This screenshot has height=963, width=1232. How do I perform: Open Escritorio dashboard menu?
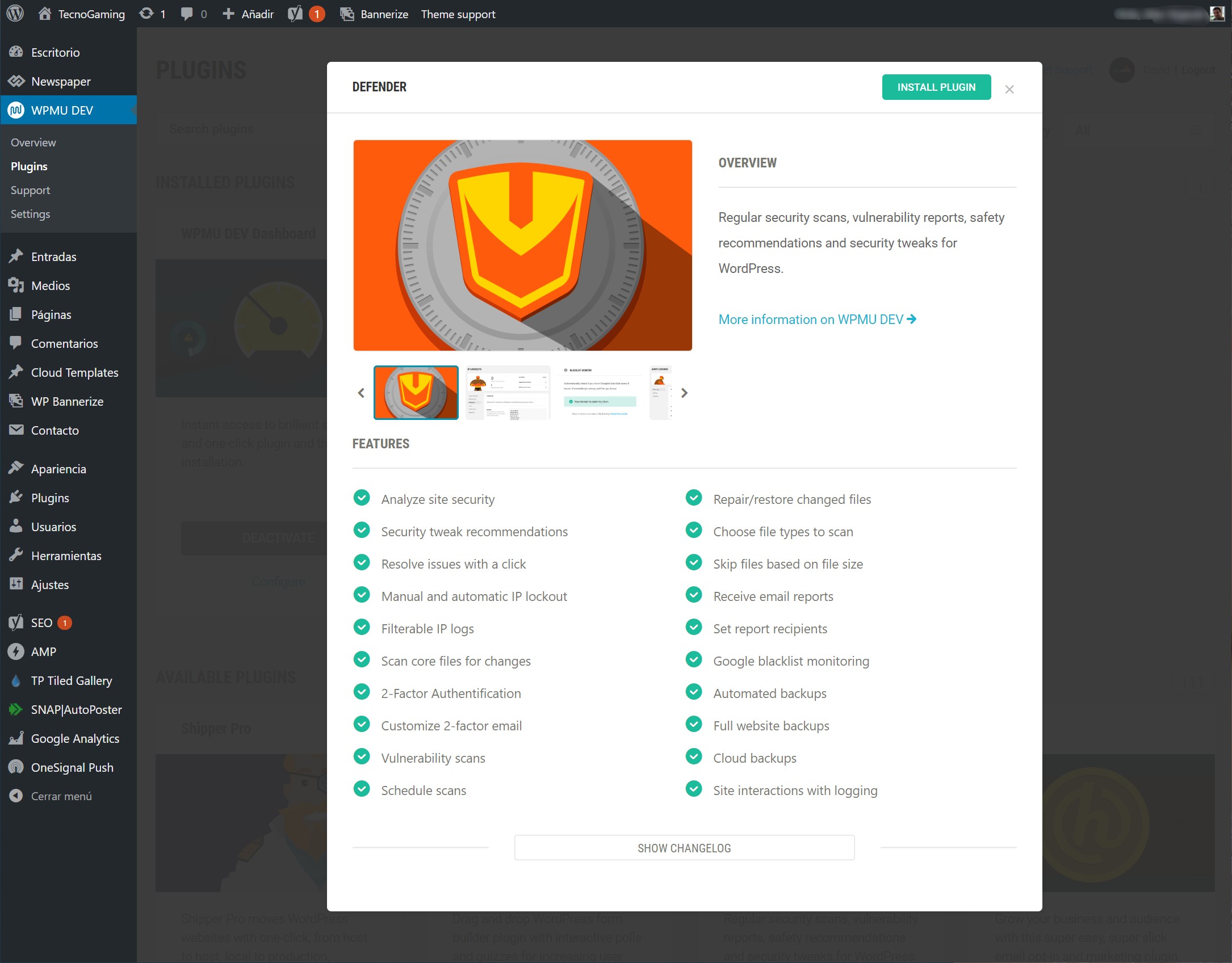(68, 52)
